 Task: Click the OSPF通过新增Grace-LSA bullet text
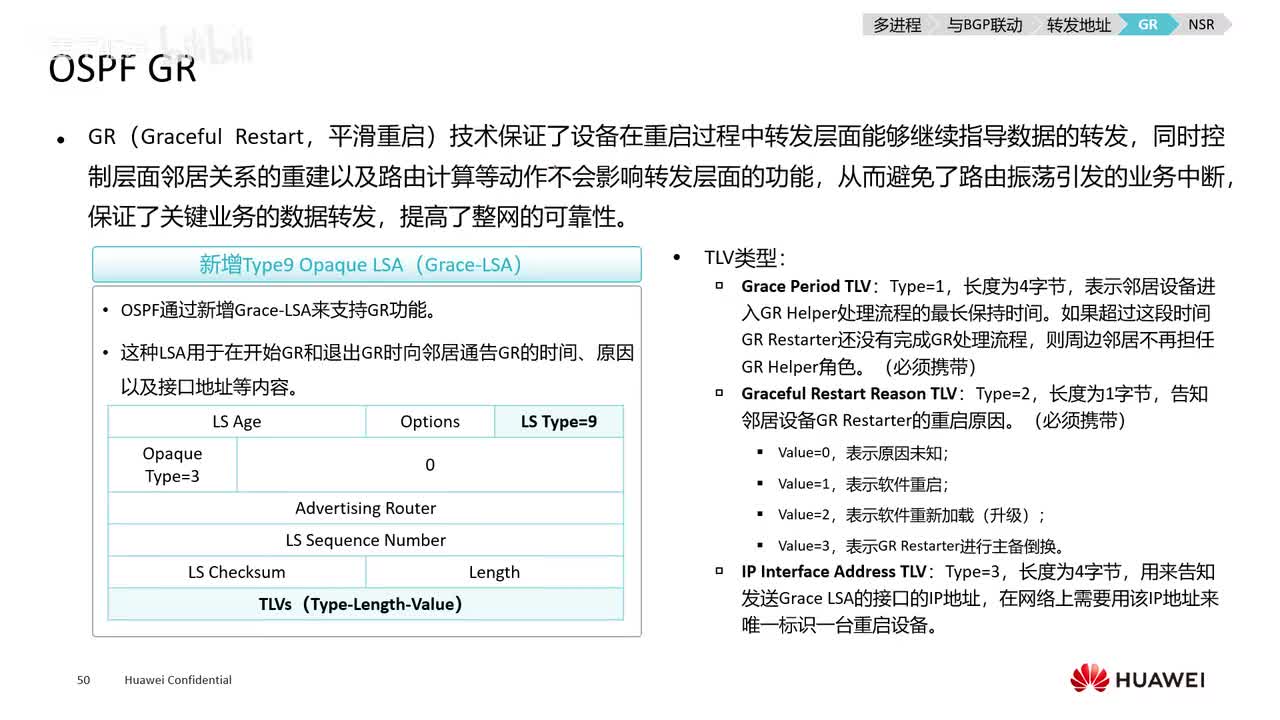pos(279,311)
